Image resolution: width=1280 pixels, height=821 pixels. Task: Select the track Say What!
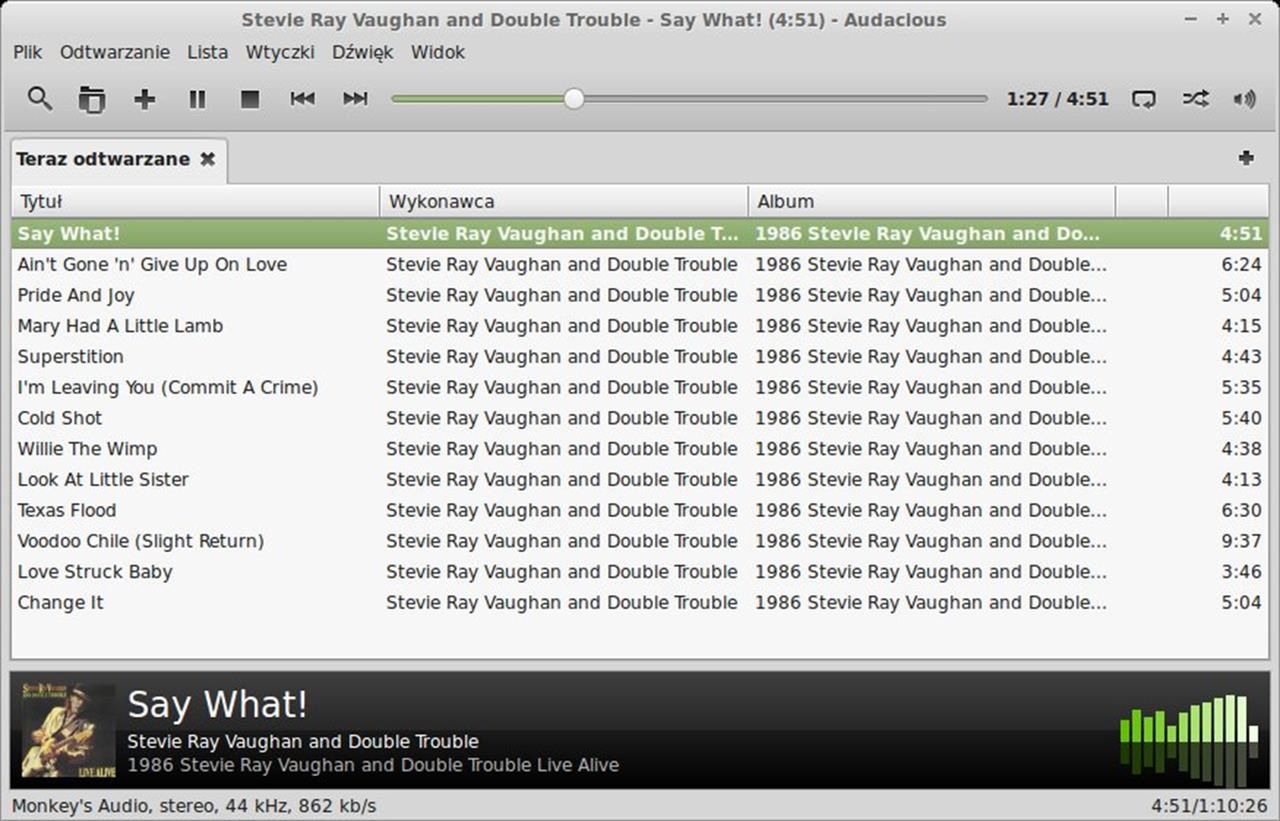point(640,234)
